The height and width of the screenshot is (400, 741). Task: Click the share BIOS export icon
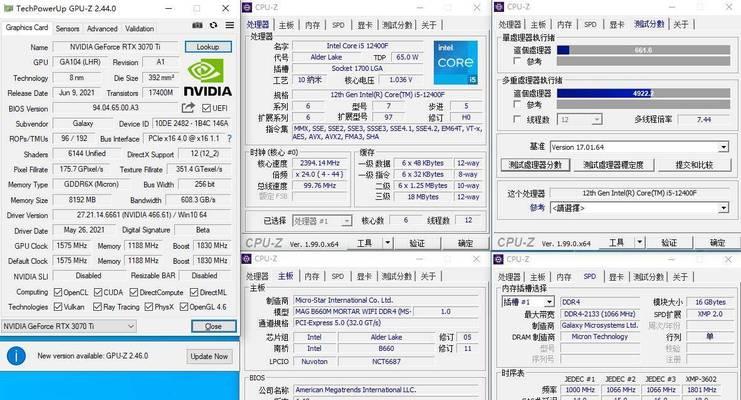tap(188, 108)
